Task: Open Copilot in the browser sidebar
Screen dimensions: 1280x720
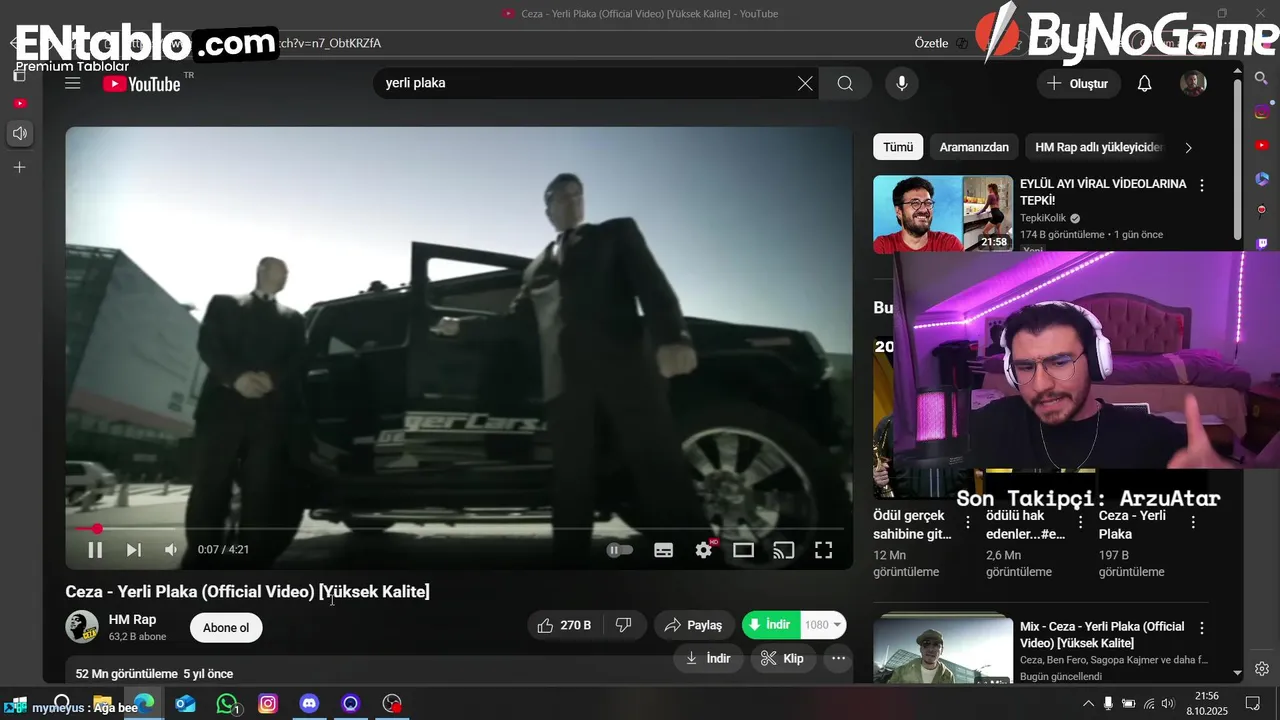Action: [1262, 178]
